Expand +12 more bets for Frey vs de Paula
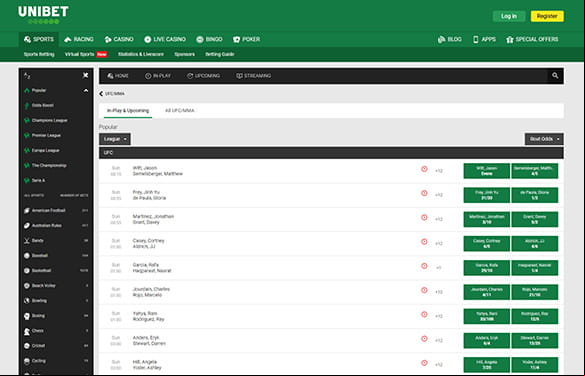The image size is (585, 376). pyautogui.click(x=439, y=195)
